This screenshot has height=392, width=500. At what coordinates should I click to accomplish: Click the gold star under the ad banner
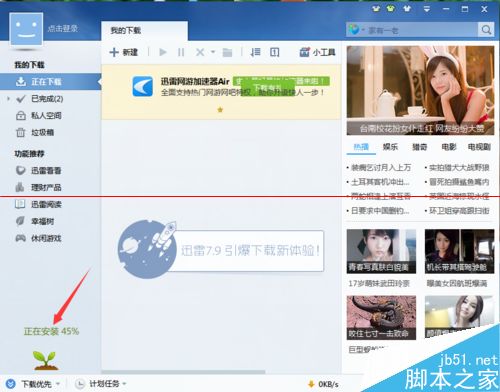point(220,110)
